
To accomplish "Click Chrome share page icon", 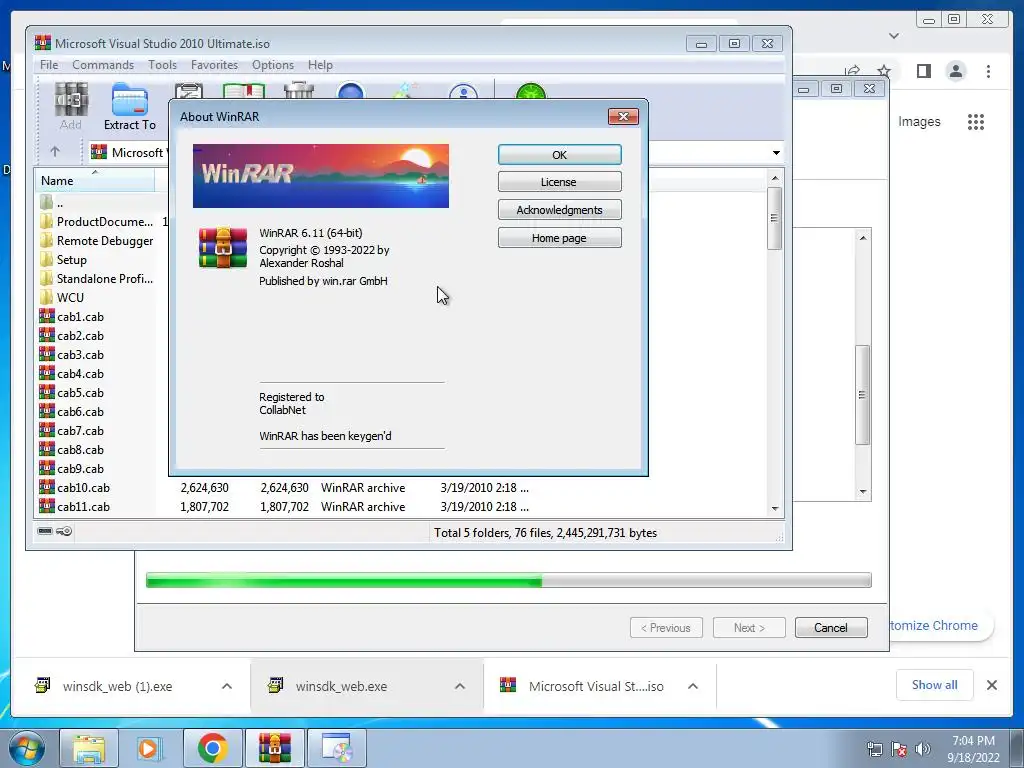I will click(852, 71).
